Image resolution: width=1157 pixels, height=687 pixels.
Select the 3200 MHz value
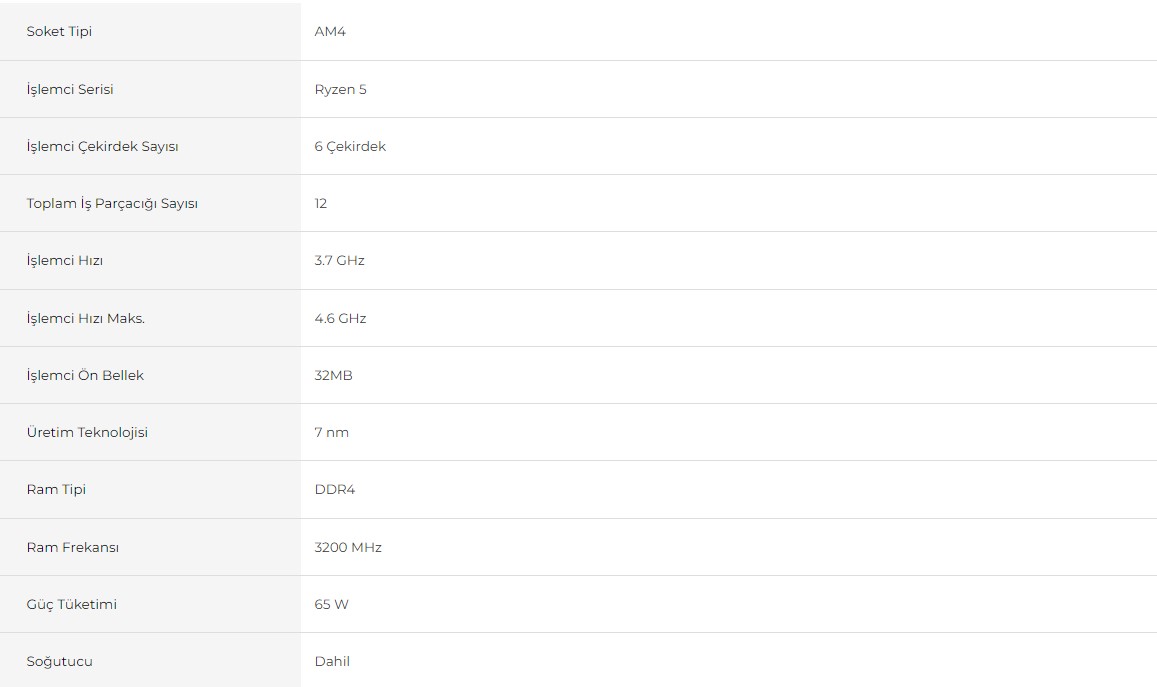348,547
